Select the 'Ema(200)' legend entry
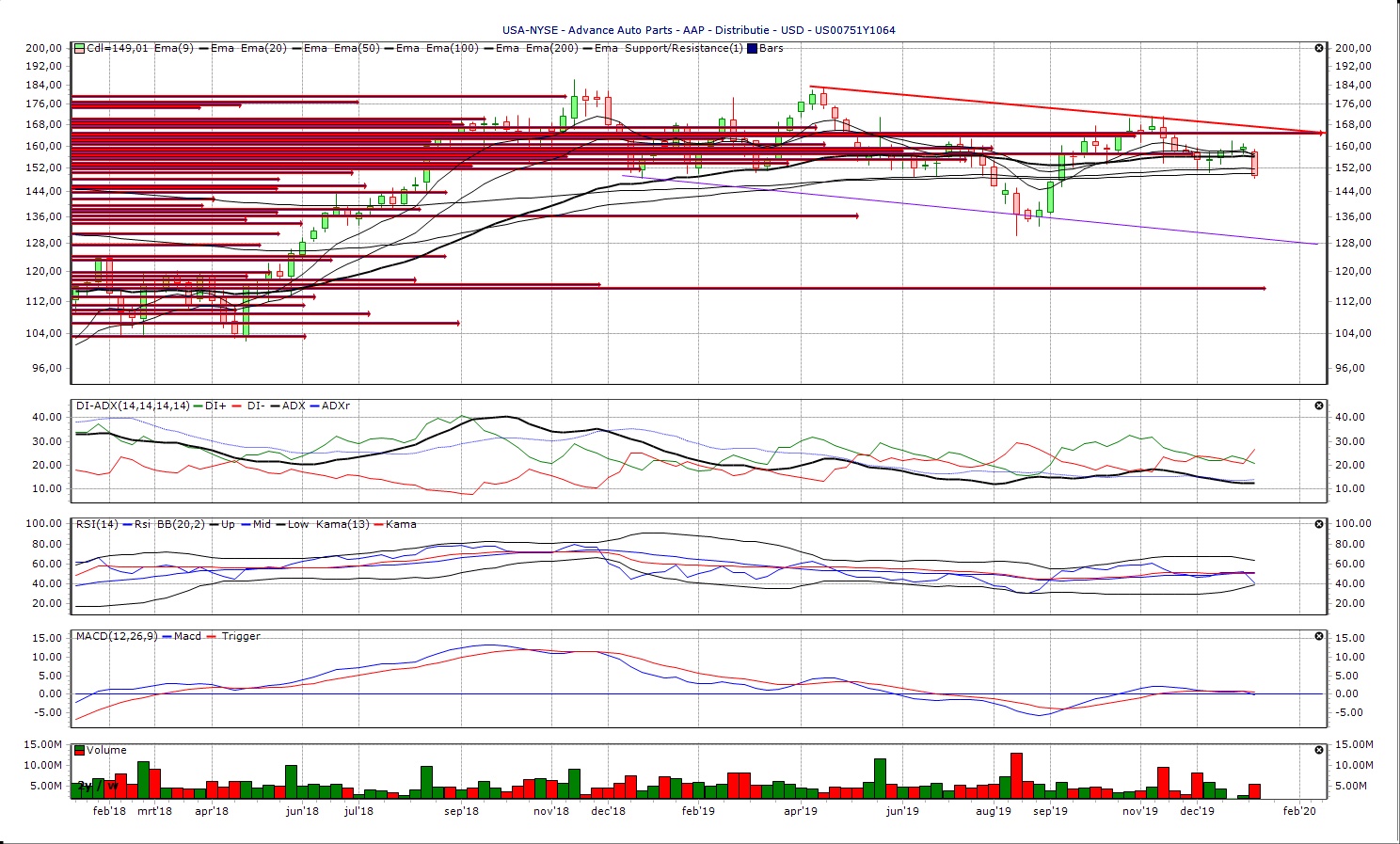Screen dimensions: 1400x844 click(552, 48)
